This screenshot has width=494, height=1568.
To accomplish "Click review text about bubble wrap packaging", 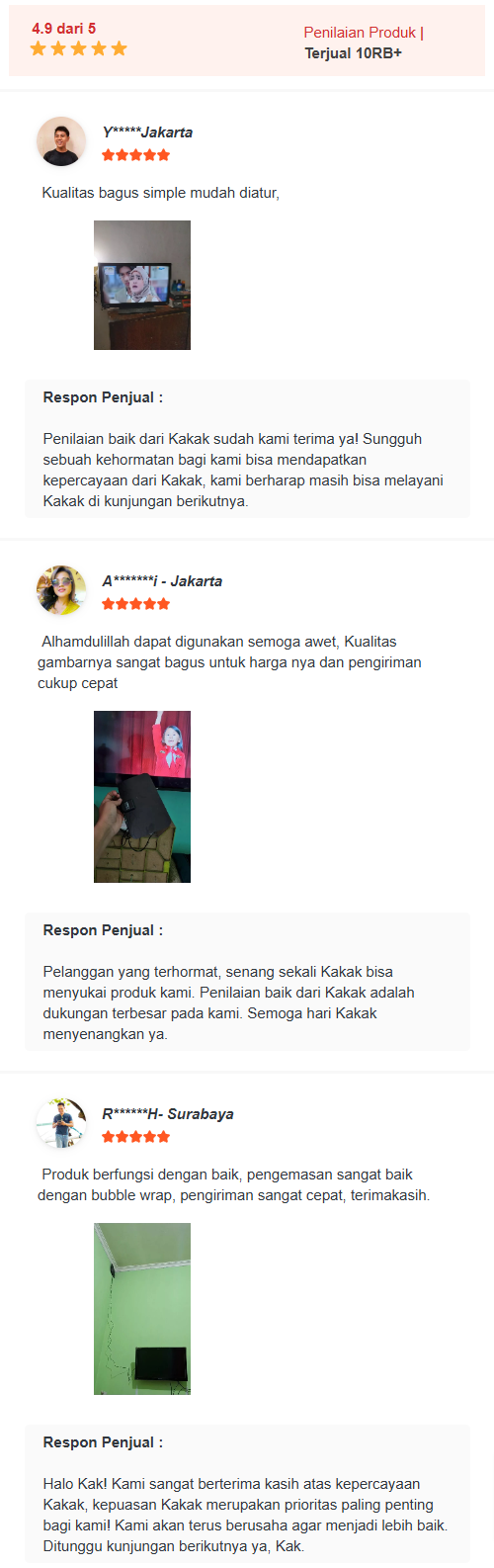I will 234,1184.
